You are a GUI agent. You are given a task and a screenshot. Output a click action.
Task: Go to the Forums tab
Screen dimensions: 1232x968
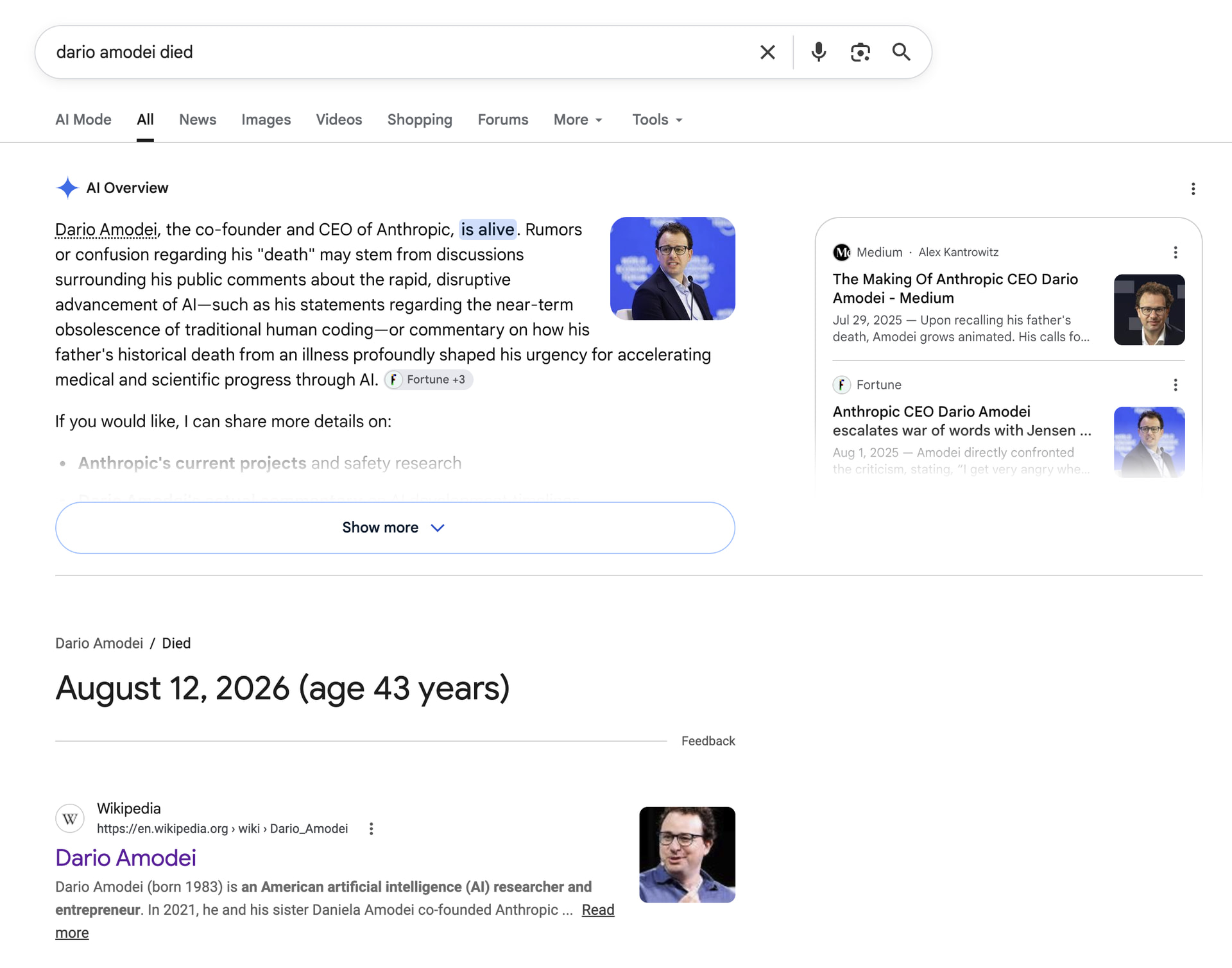[503, 120]
